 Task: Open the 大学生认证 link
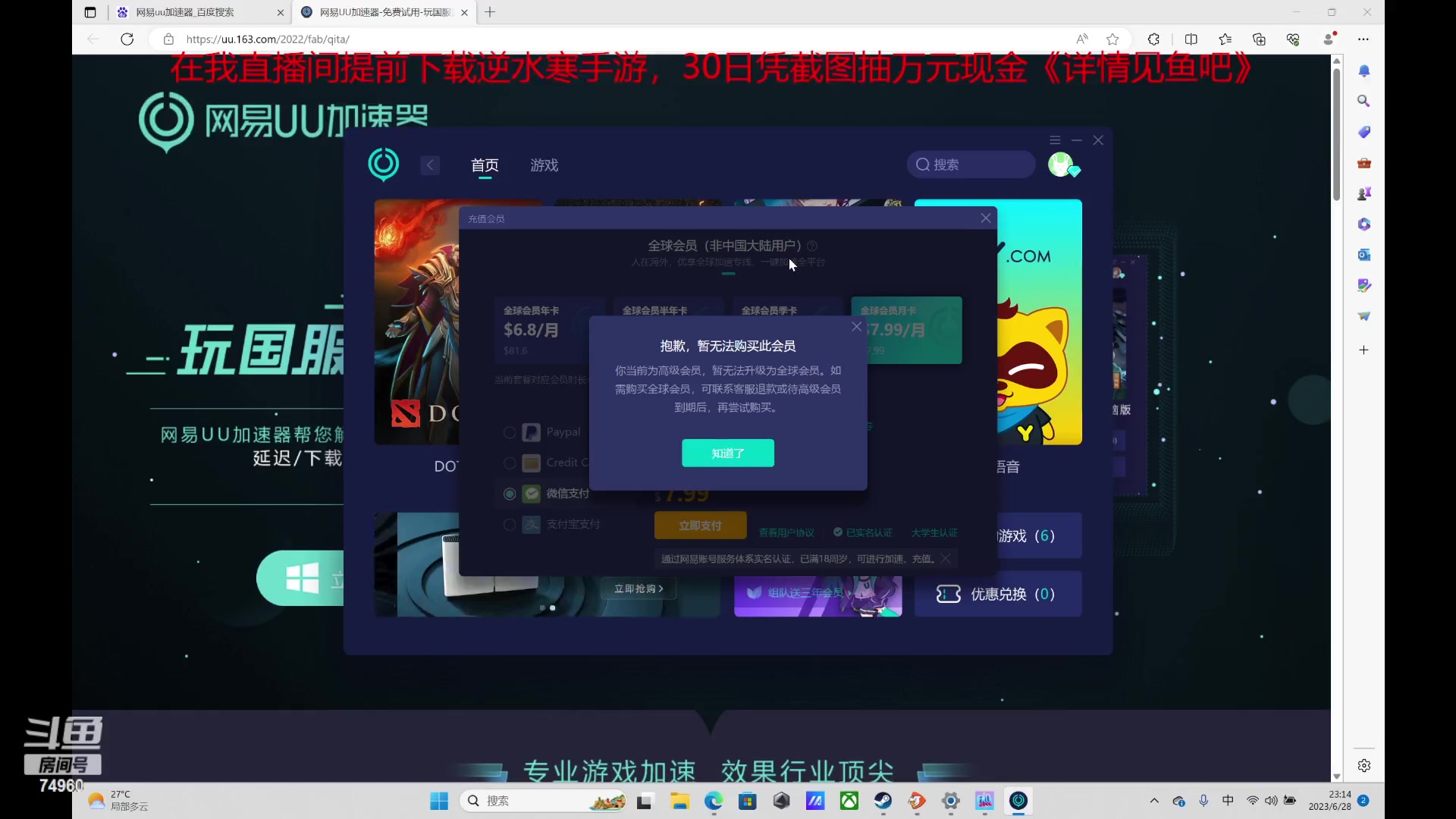934,533
